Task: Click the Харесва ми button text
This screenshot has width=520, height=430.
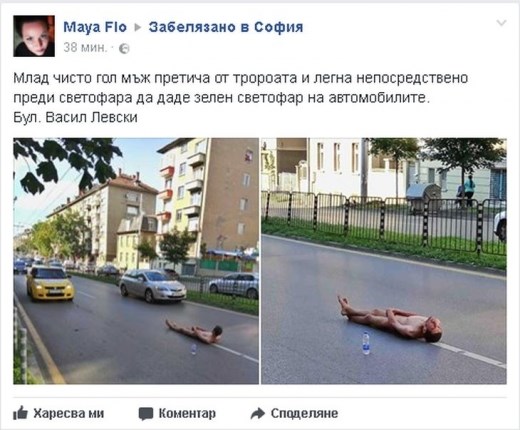Action: click(x=69, y=414)
